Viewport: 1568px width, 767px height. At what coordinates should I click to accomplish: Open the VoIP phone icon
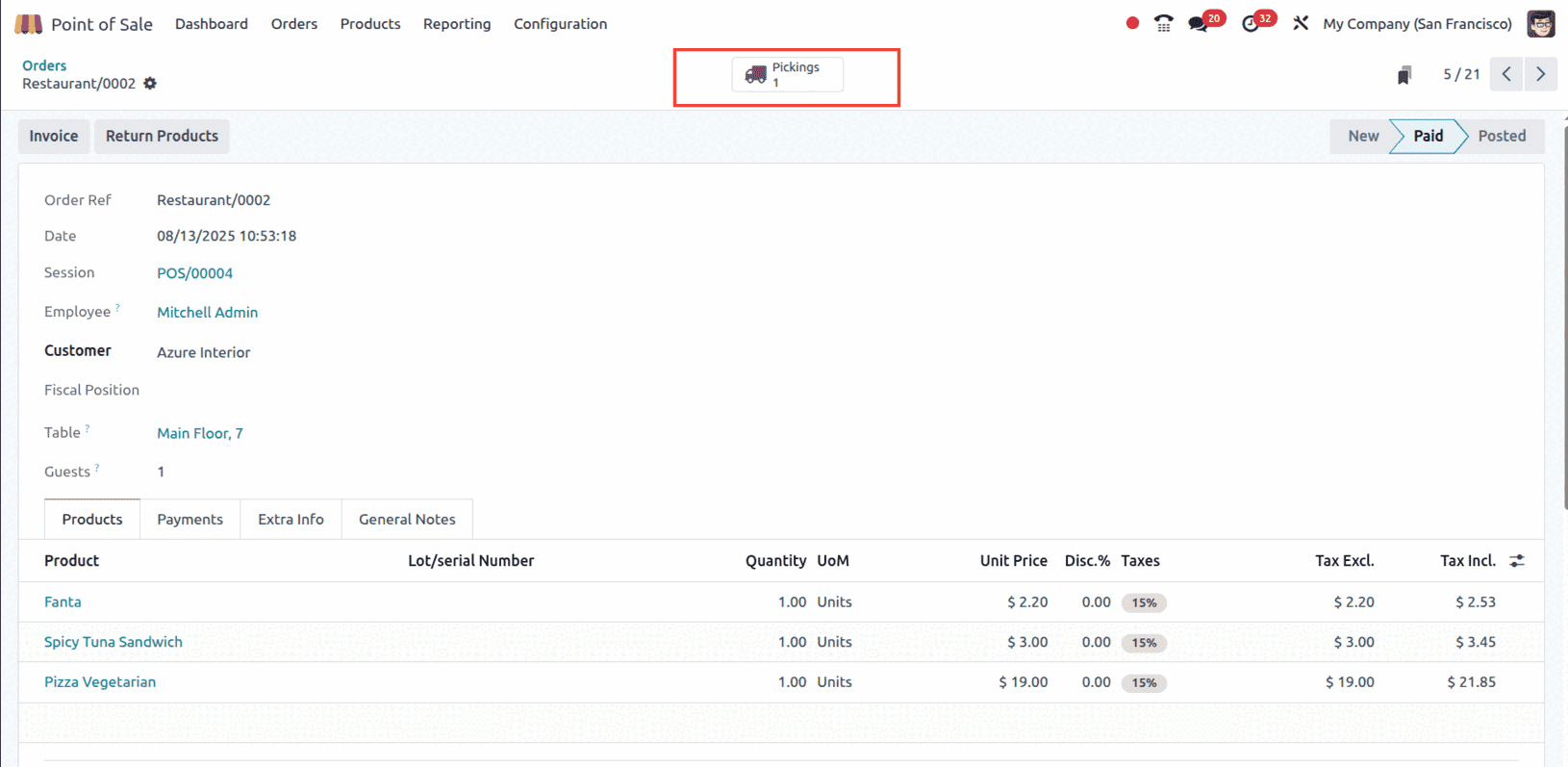click(1163, 24)
